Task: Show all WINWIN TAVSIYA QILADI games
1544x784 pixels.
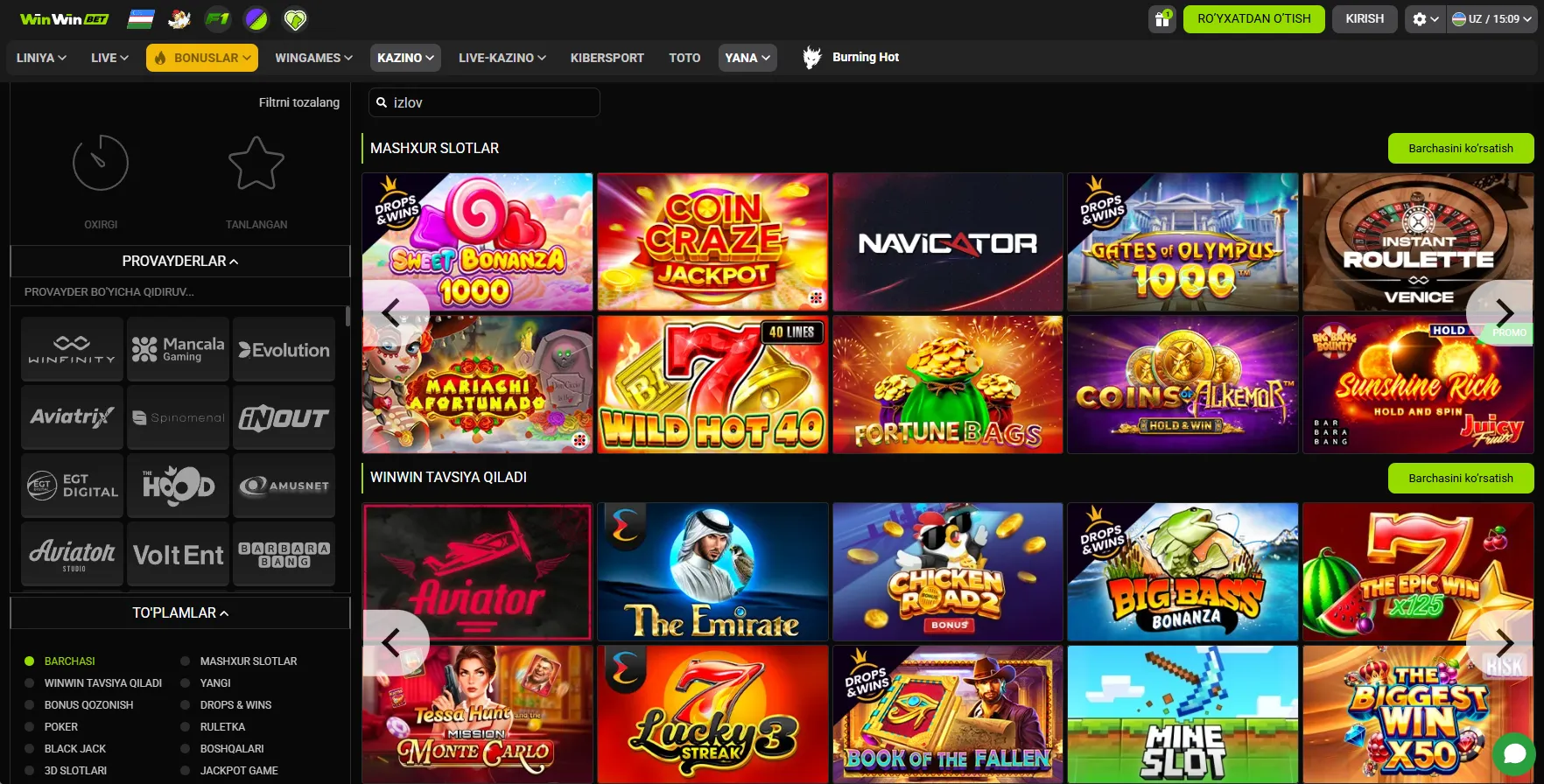Action: [1461, 478]
